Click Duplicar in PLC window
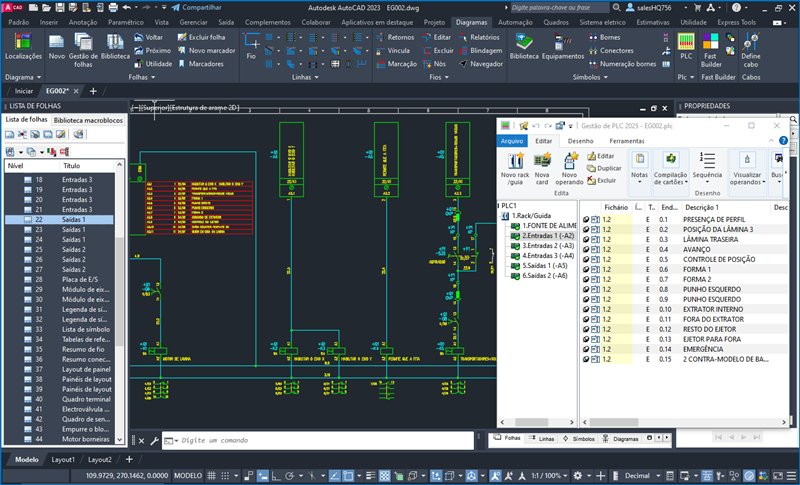 coord(604,168)
